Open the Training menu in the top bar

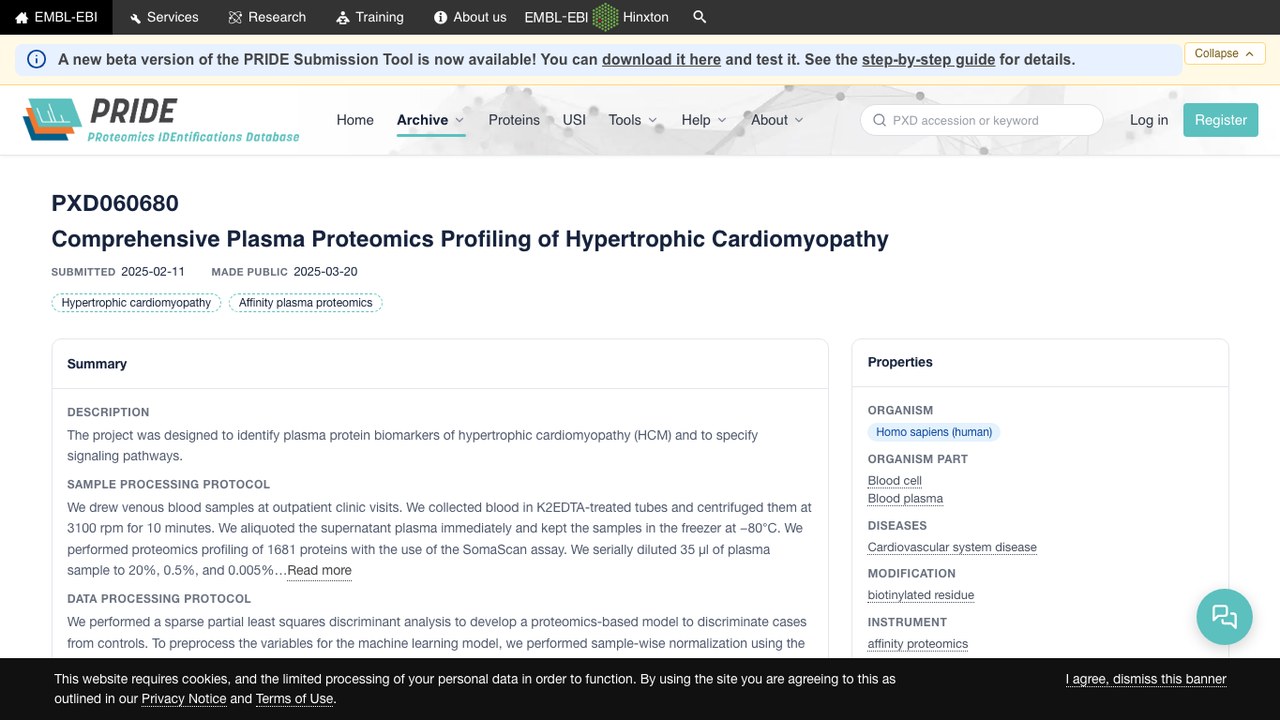(370, 17)
